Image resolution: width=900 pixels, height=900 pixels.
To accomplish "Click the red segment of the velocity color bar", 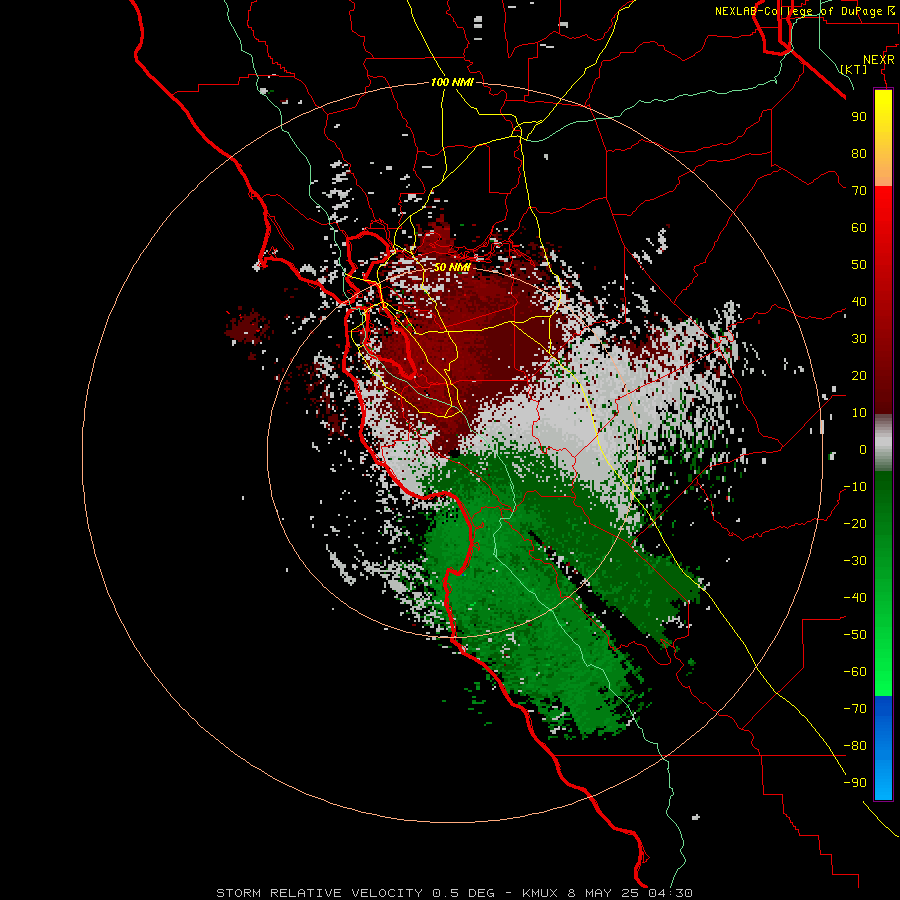I will 883,300.
